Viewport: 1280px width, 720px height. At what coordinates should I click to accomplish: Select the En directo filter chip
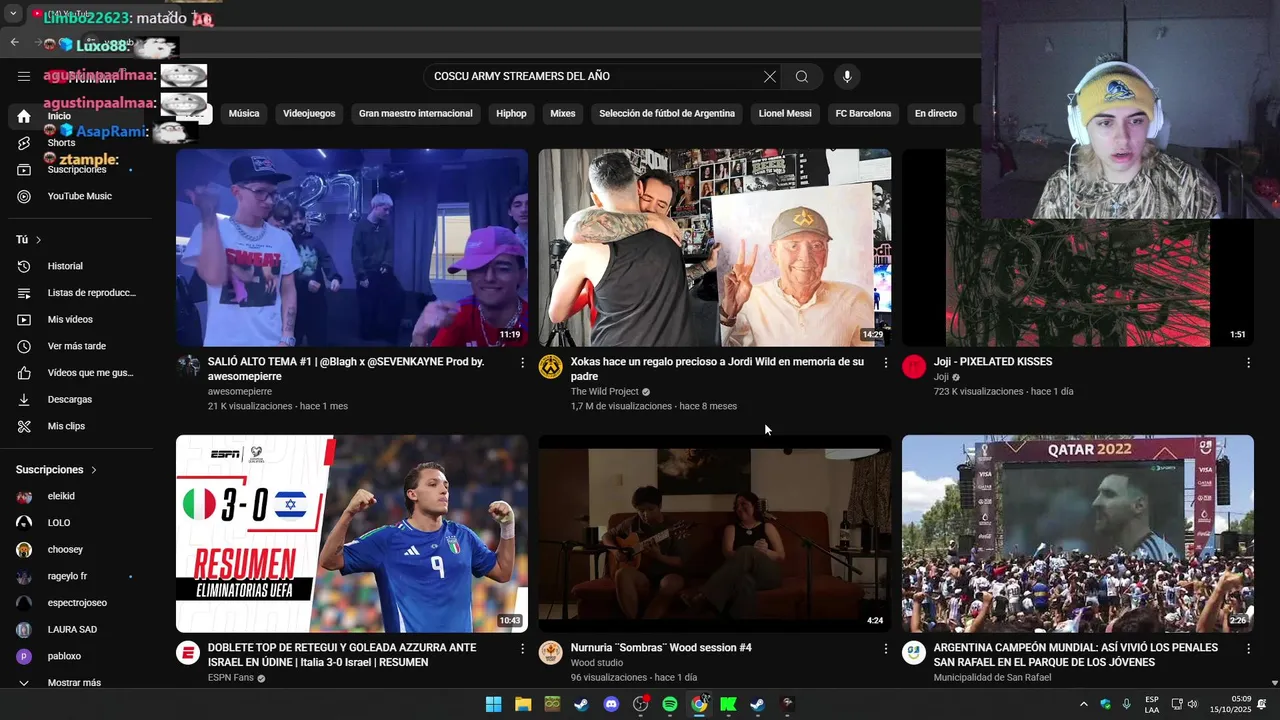tap(936, 114)
